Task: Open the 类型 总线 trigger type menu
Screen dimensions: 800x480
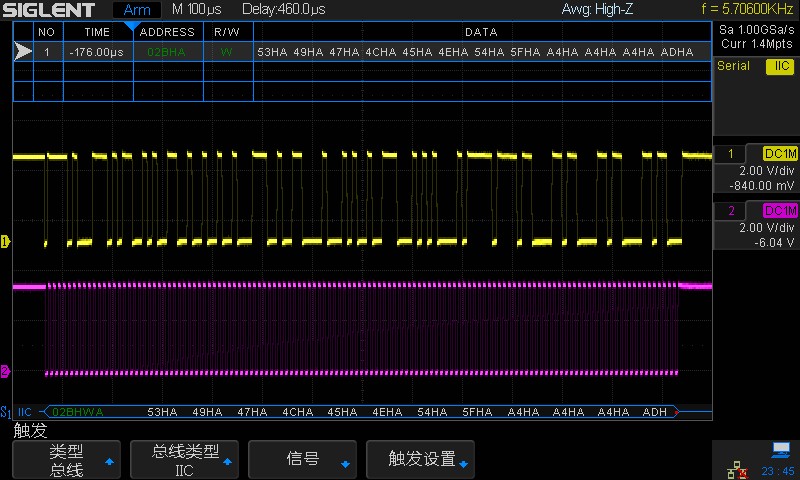Action: [x=66, y=460]
